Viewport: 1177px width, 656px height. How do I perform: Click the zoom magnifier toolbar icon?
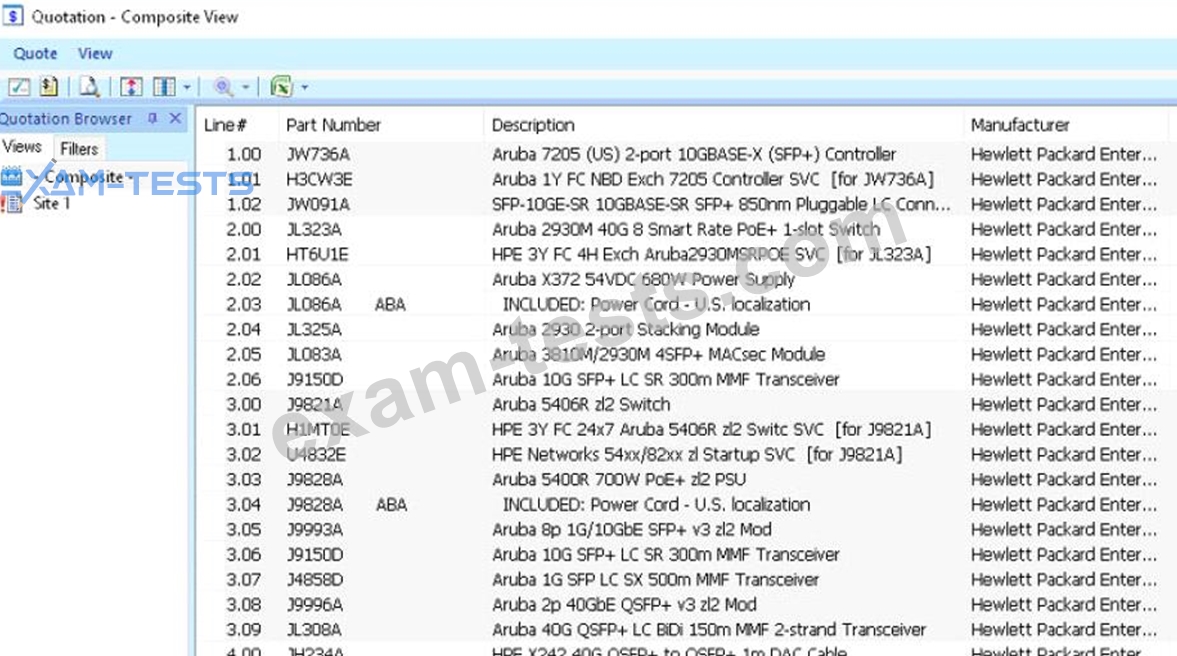223,87
